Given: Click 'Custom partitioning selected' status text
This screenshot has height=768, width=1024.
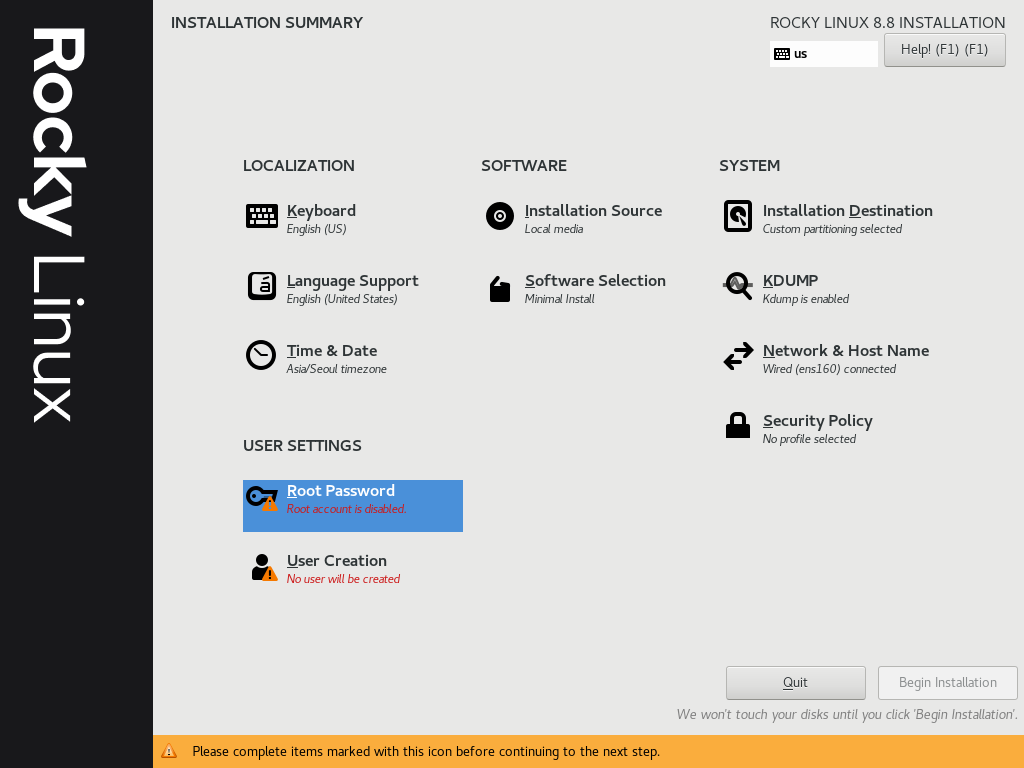Looking at the screenshot, I should point(832,229).
